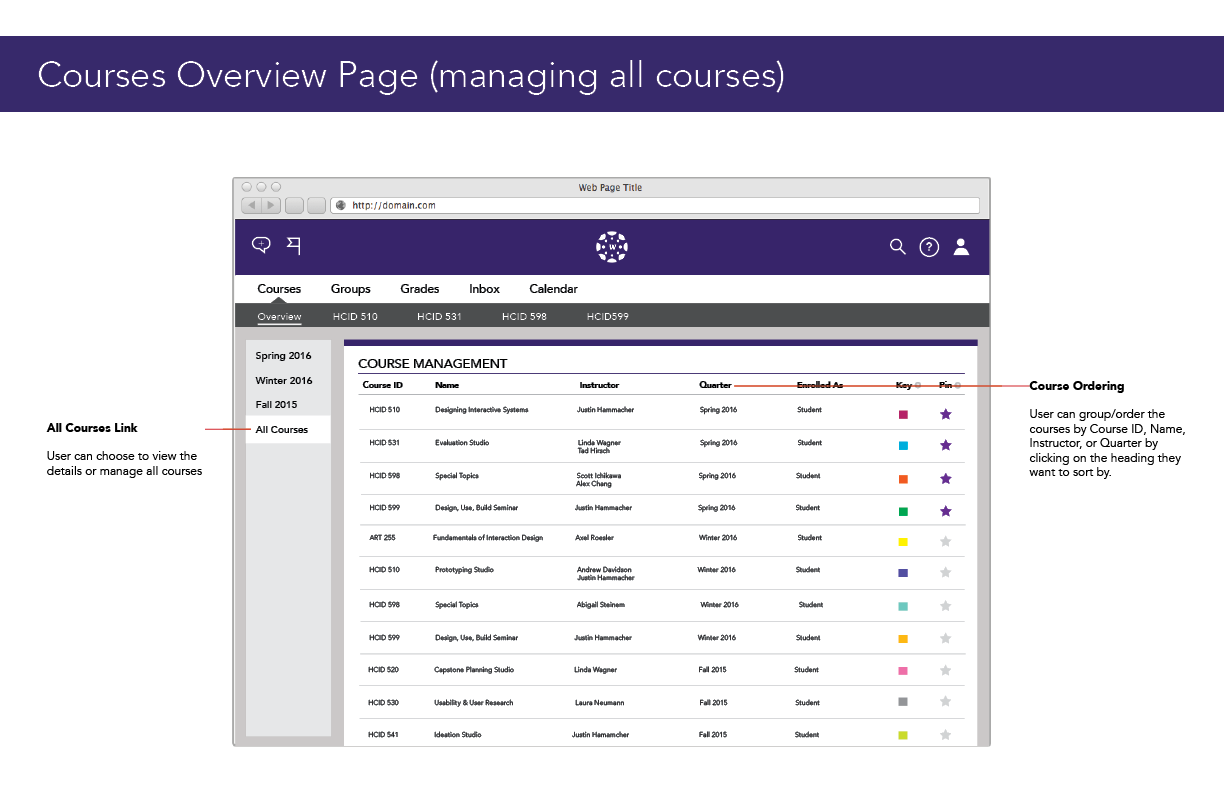Open search using the magnifier icon
1224x792 pixels.
[898, 246]
